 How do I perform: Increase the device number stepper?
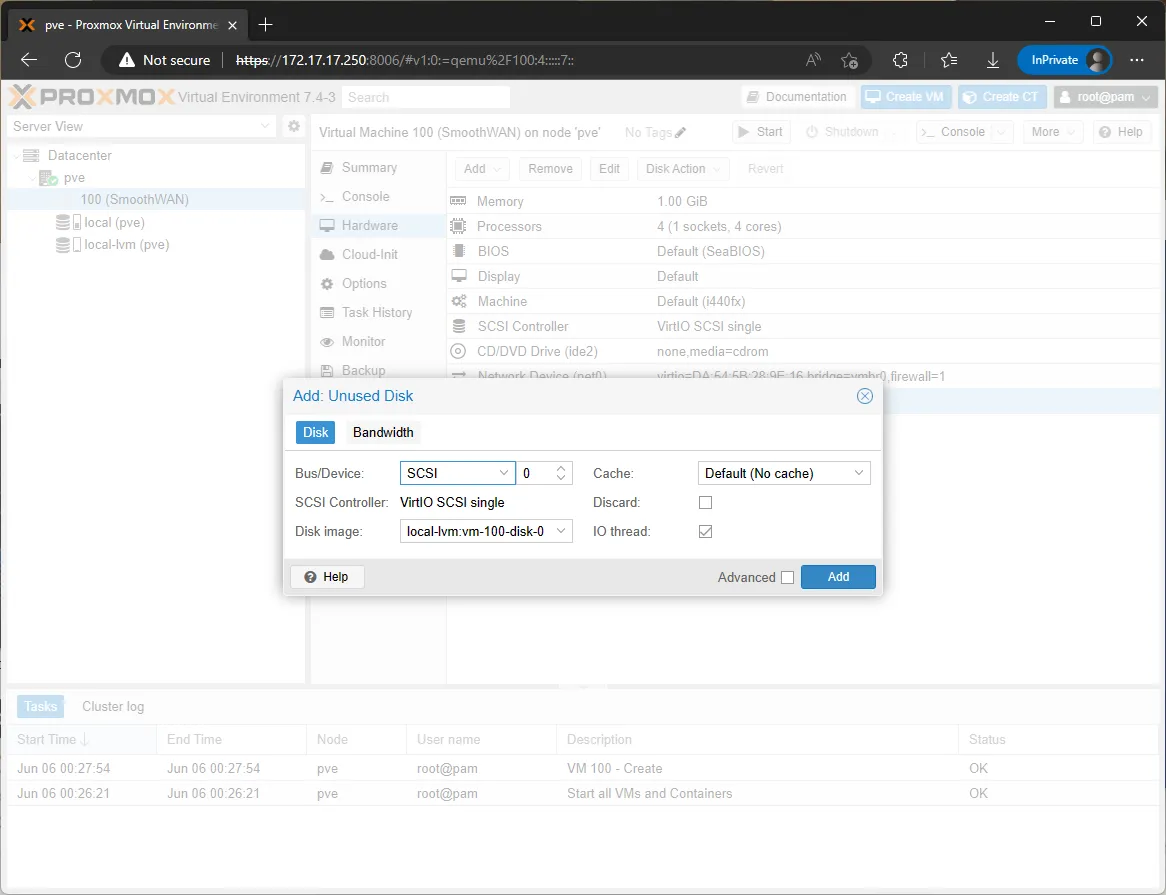(x=561, y=468)
